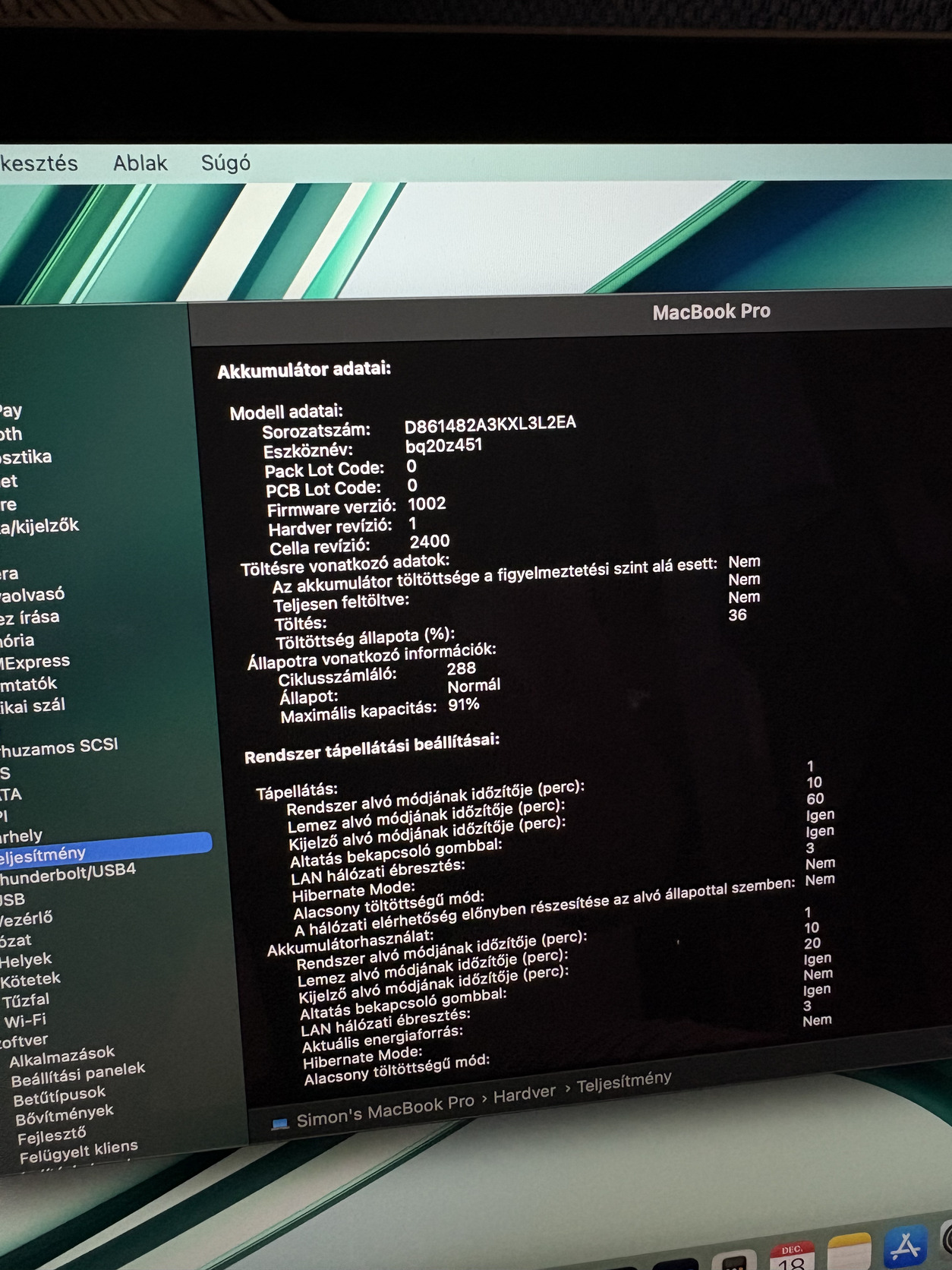Open the Notes app in the Dock
Screen dimensions: 952x1270
[x=848, y=1252]
